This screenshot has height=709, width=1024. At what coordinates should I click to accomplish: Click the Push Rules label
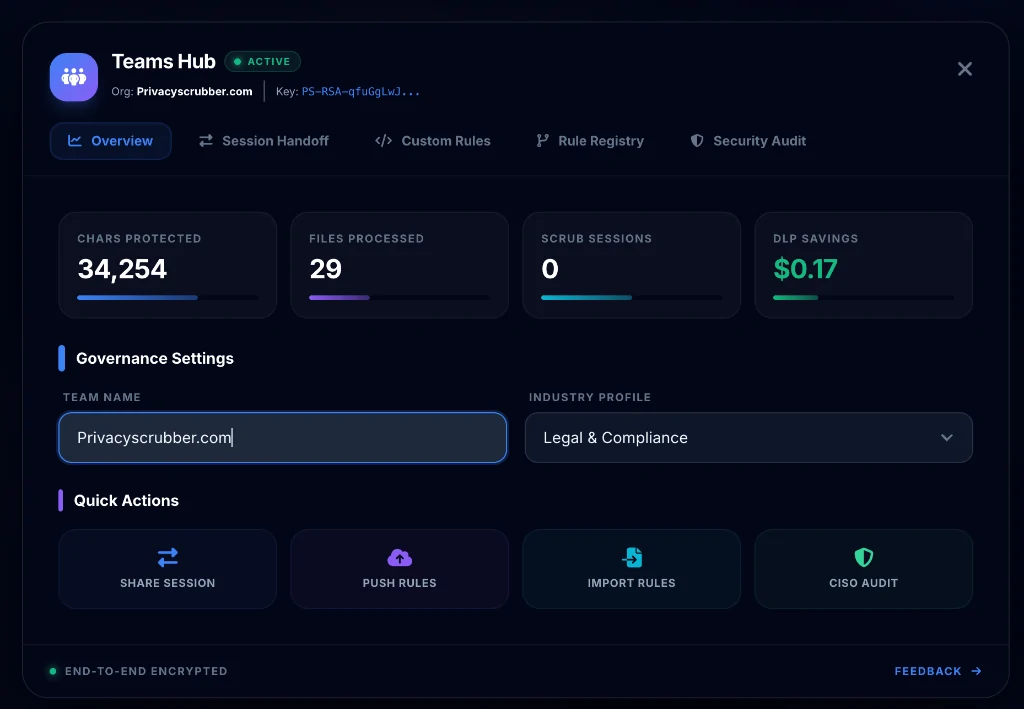[400, 583]
